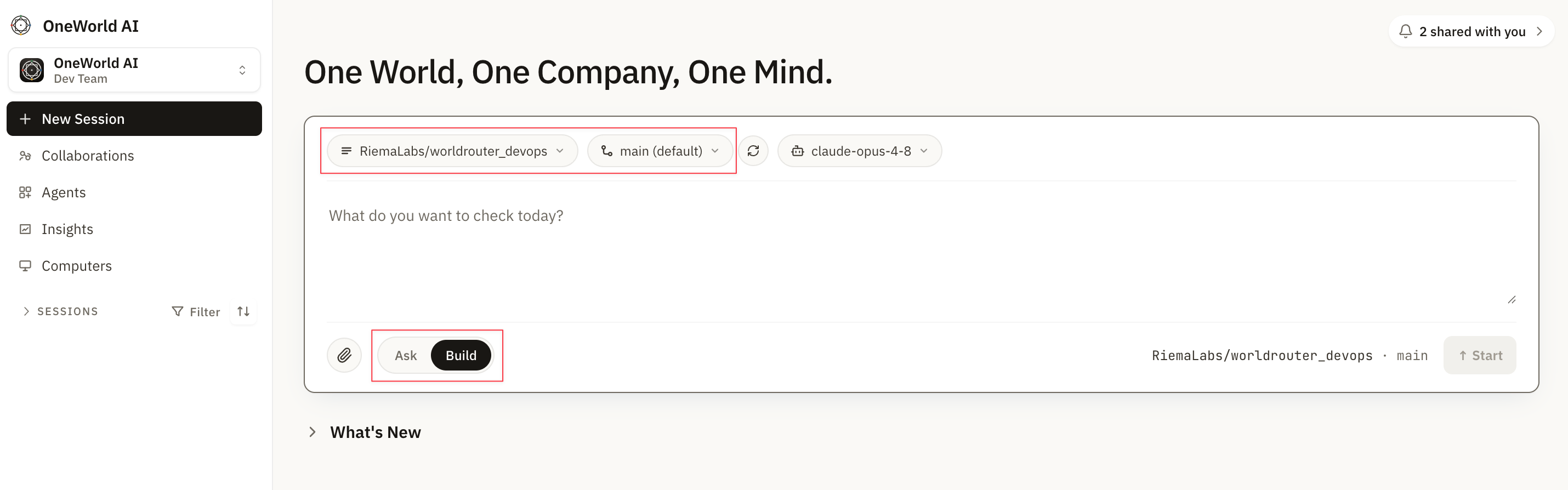
Task: Click the RiemaLabs/worldrouter_devops · main status text
Action: pyautogui.click(x=1289, y=356)
